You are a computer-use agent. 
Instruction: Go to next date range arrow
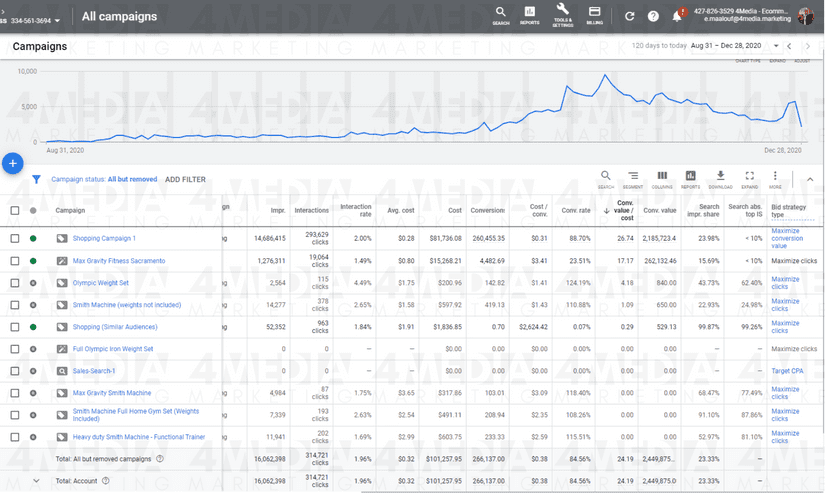tap(808, 46)
